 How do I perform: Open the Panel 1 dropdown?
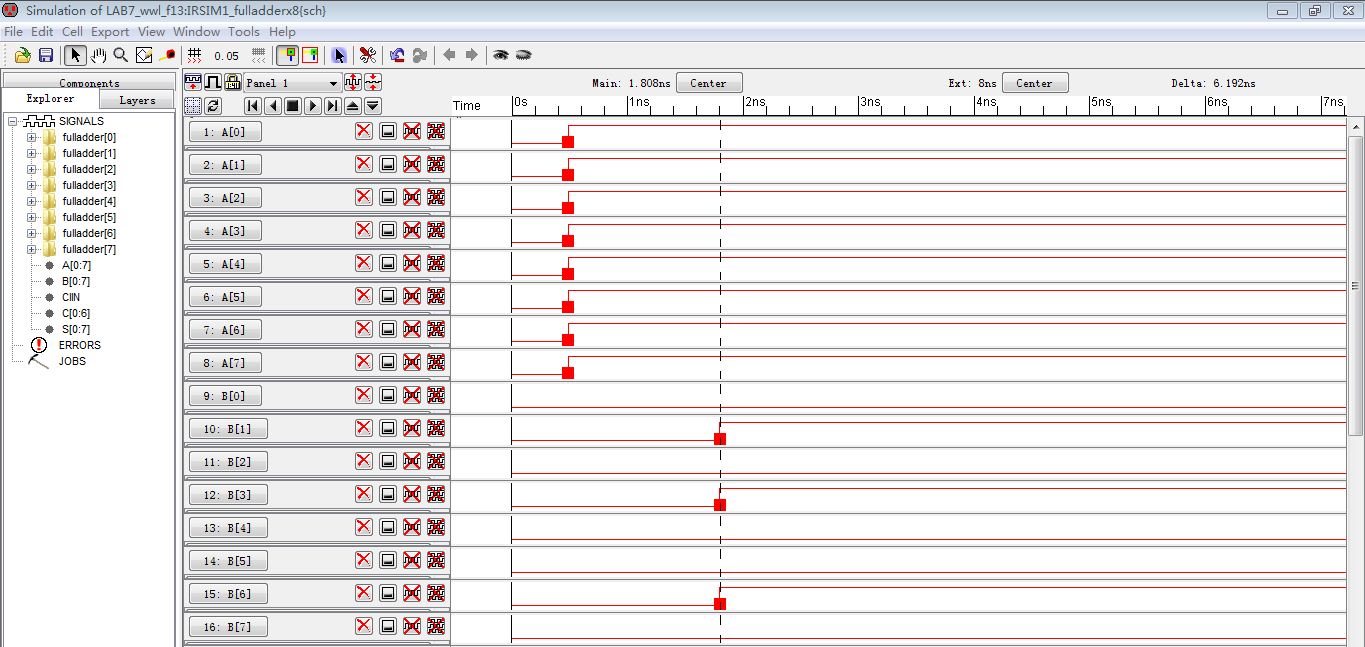(333, 84)
